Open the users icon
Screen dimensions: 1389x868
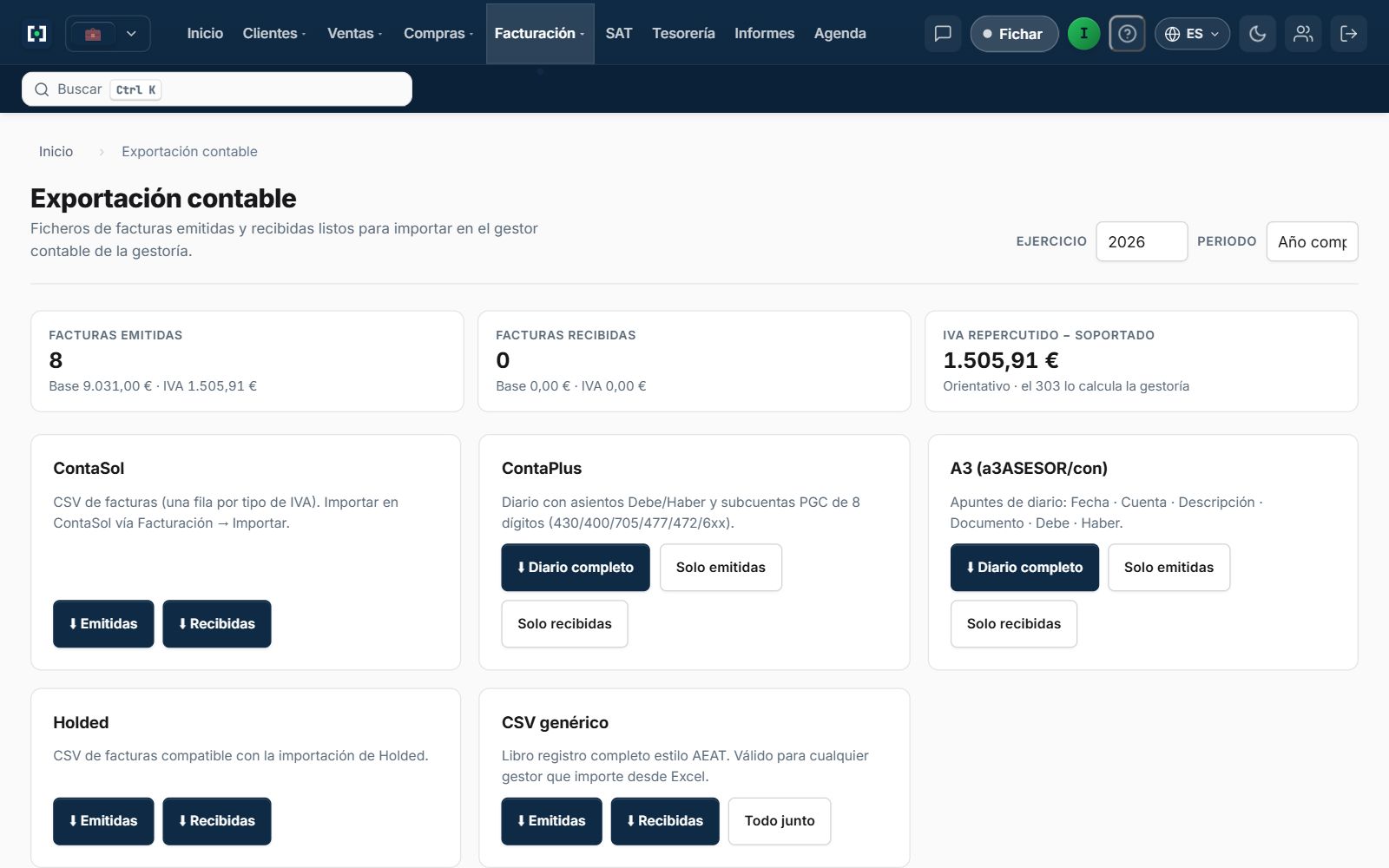point(1303,34)
